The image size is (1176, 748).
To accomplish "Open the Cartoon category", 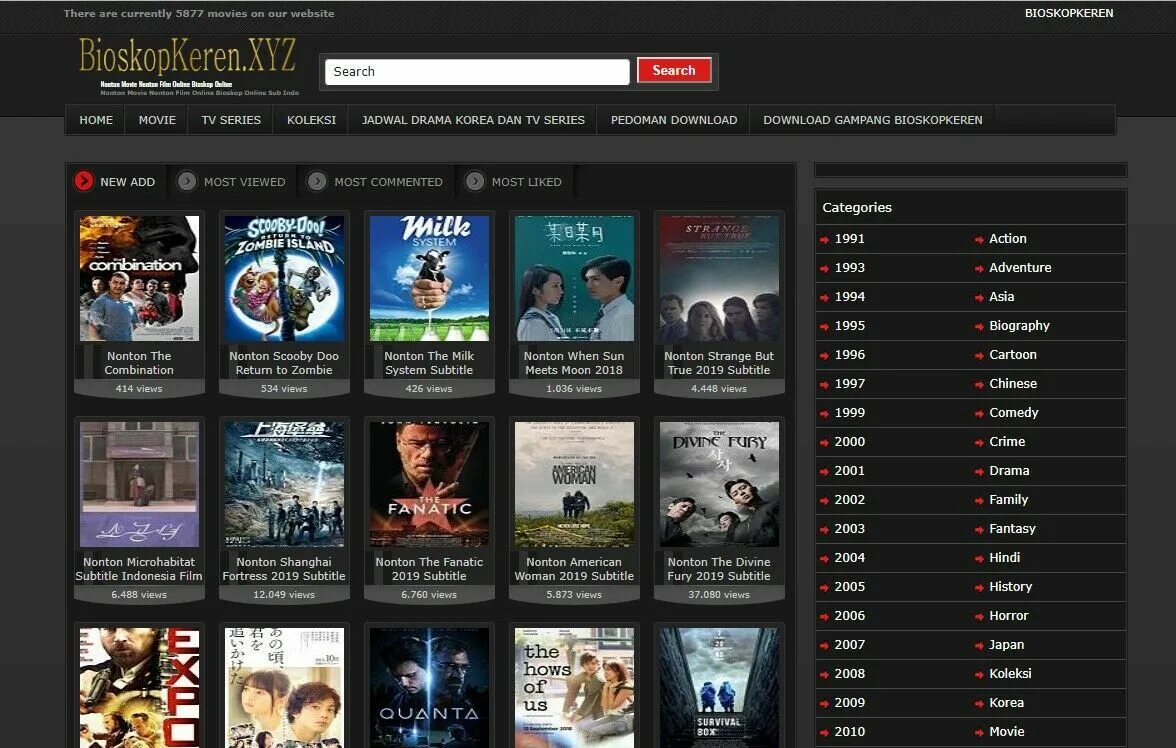I will click(x=1012, y=355).
